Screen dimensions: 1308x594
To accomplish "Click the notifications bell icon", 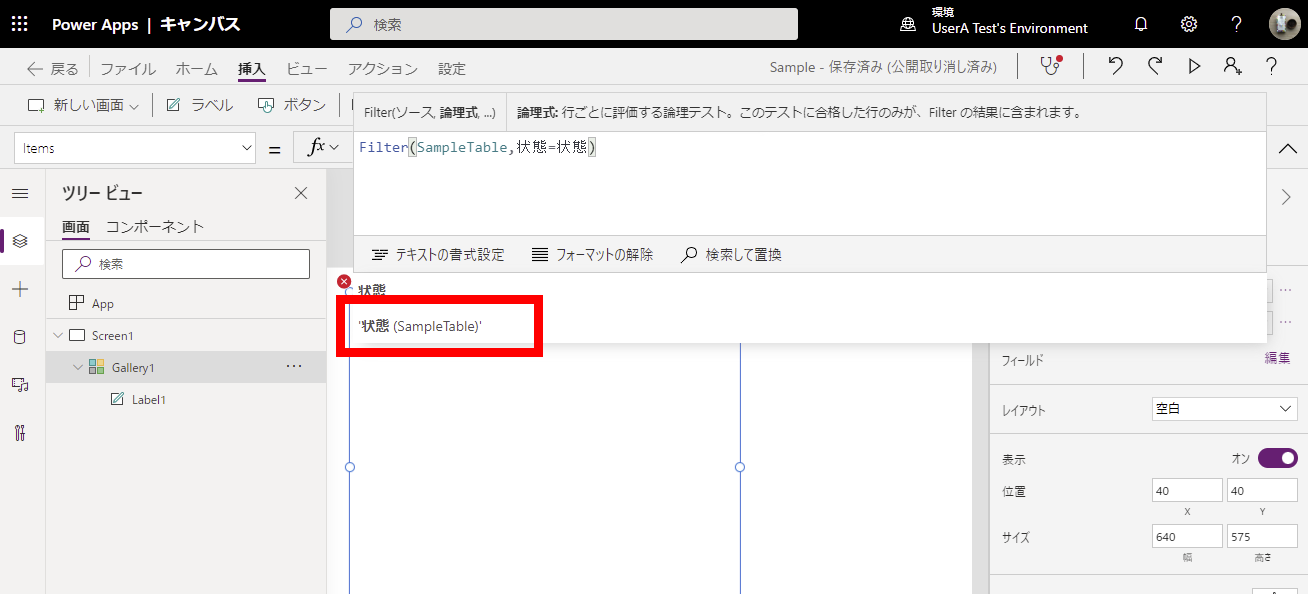I will click(1140, 24).
